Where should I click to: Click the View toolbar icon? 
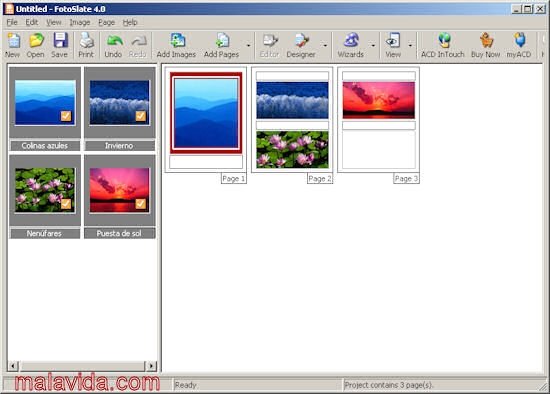click(x=393, y=41)
